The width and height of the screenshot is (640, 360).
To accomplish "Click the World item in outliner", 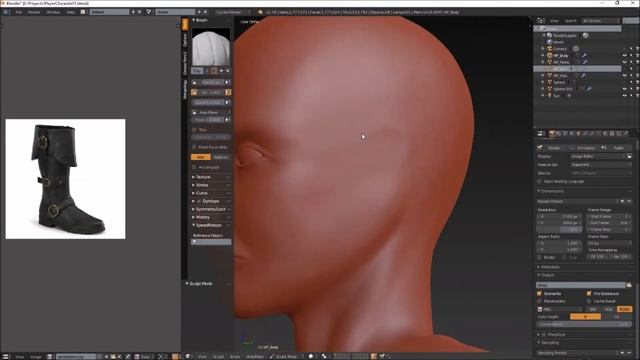I will click(558, 42).
